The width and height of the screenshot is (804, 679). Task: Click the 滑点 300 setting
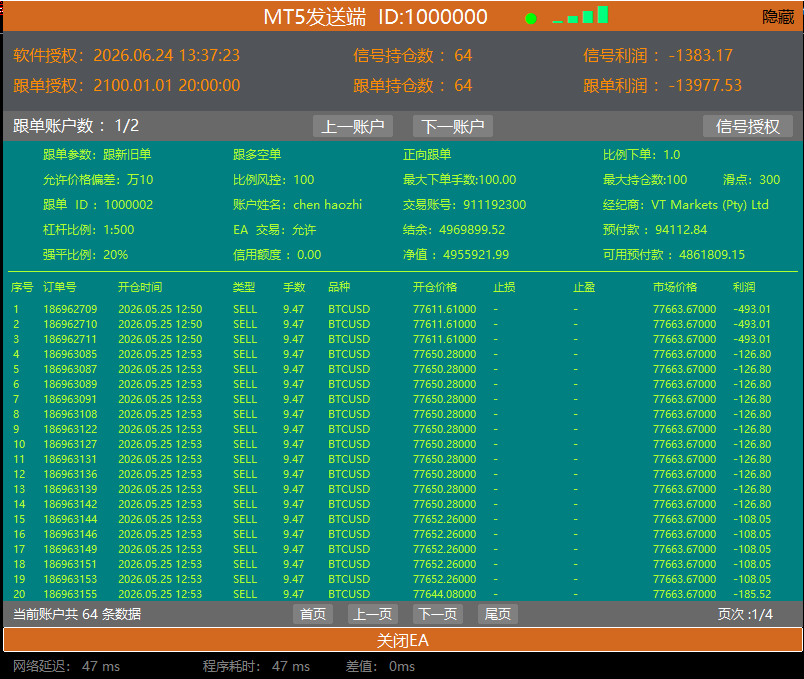[751, 179]
